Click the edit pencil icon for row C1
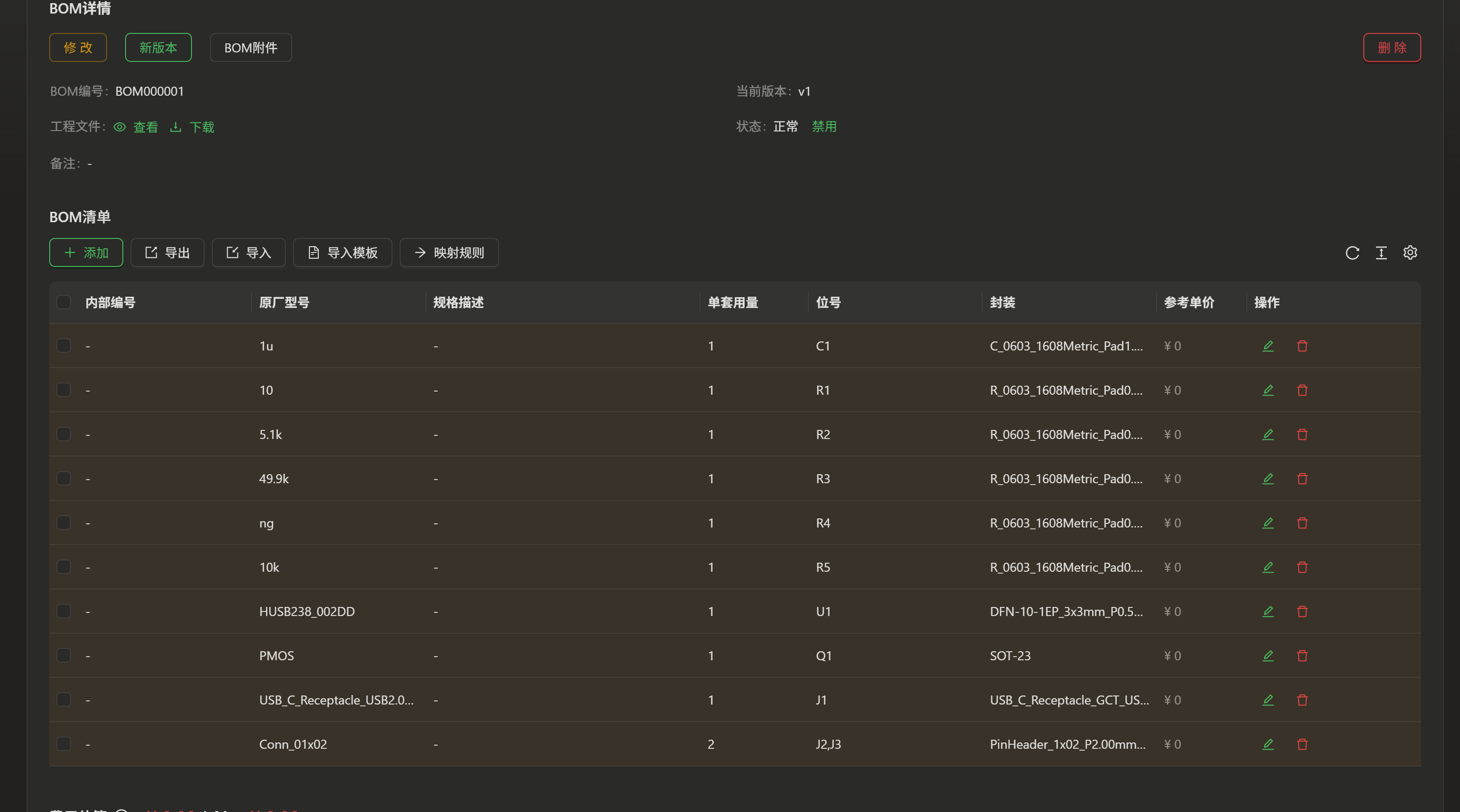This screenshot has height=812, width=1460. tap(1268, 345)
